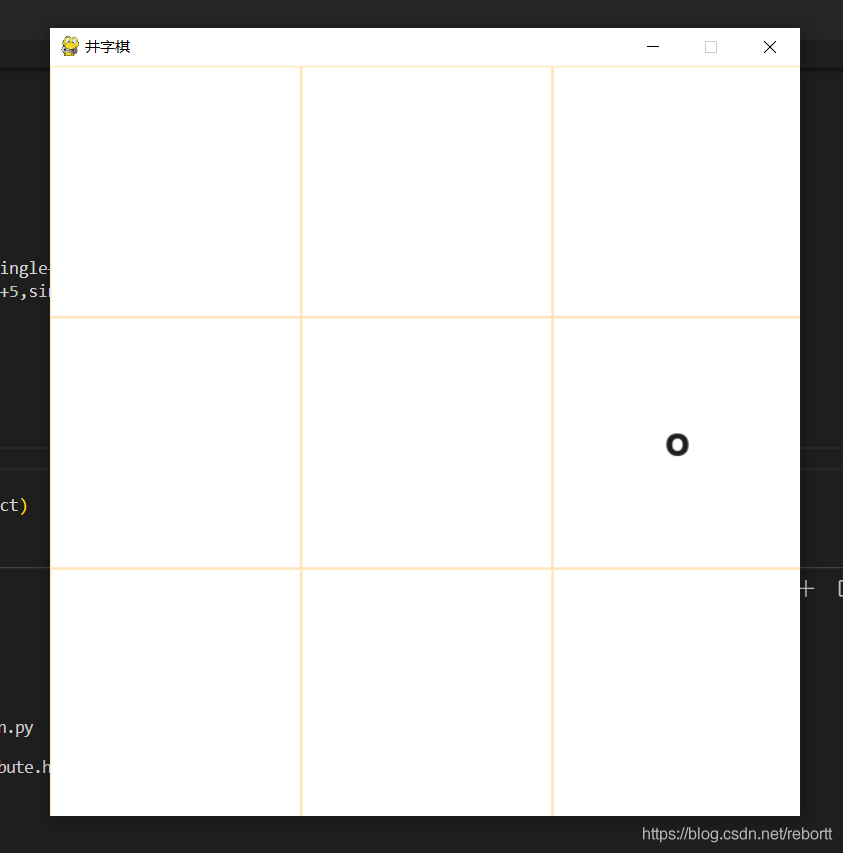
Task: Choose the bottom-left cell of the grid
Action: tap(175, 692)
